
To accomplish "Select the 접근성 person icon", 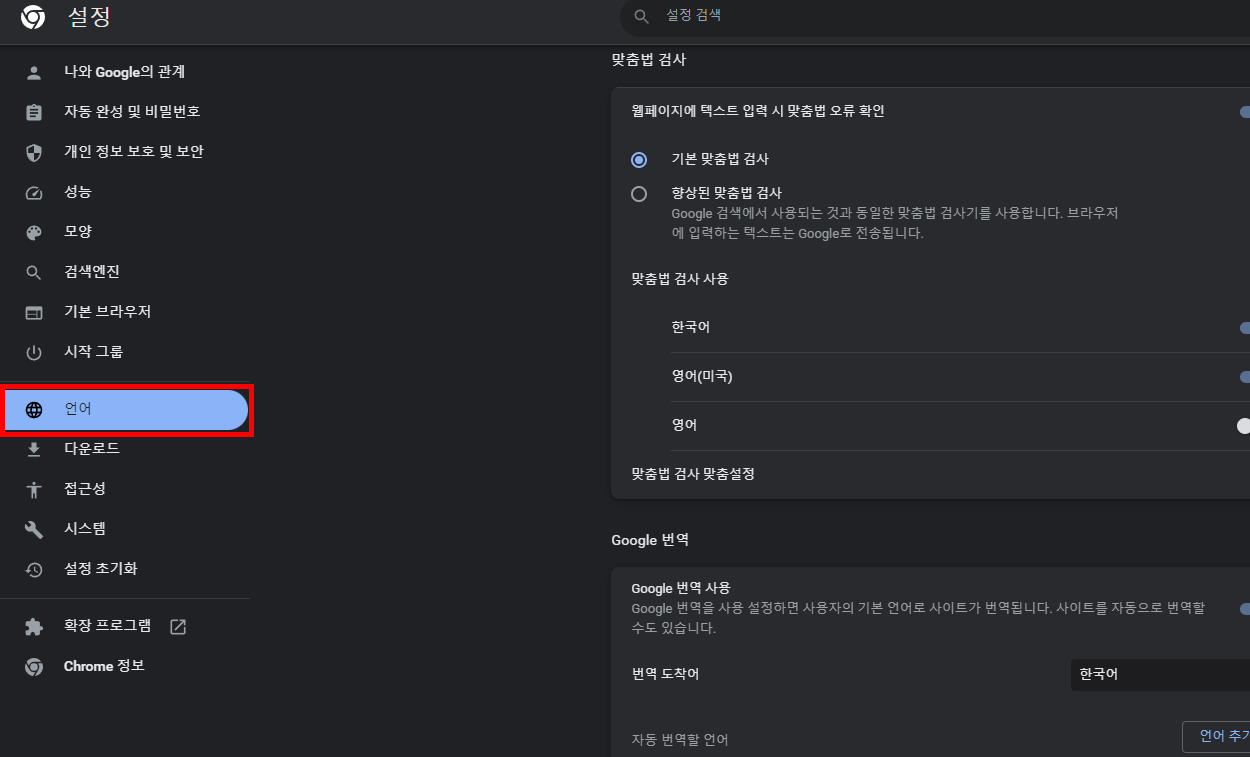I will (34, 489).
